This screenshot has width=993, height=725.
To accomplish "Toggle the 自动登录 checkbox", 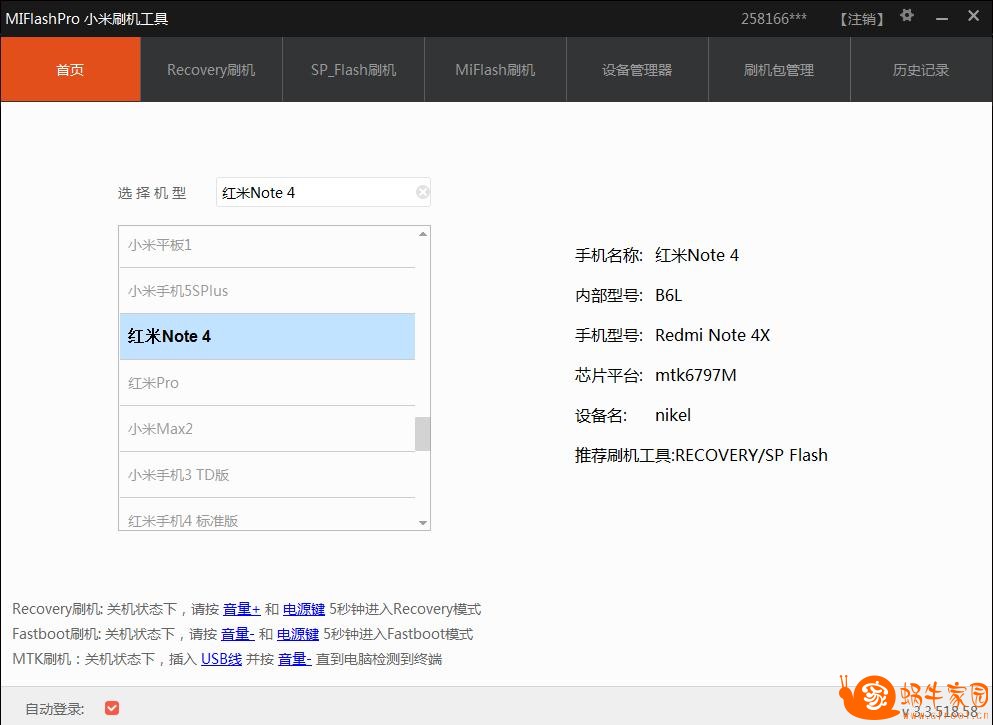I will pos(112,708).
